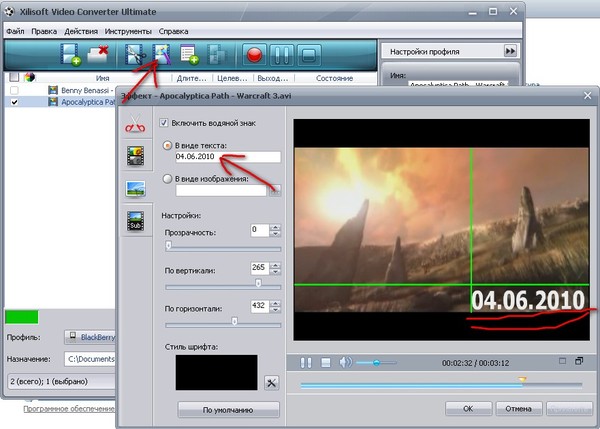Click the Apocalyptica file type icon
The height and width of the screenshot is (429, 600).
(53, 102)
